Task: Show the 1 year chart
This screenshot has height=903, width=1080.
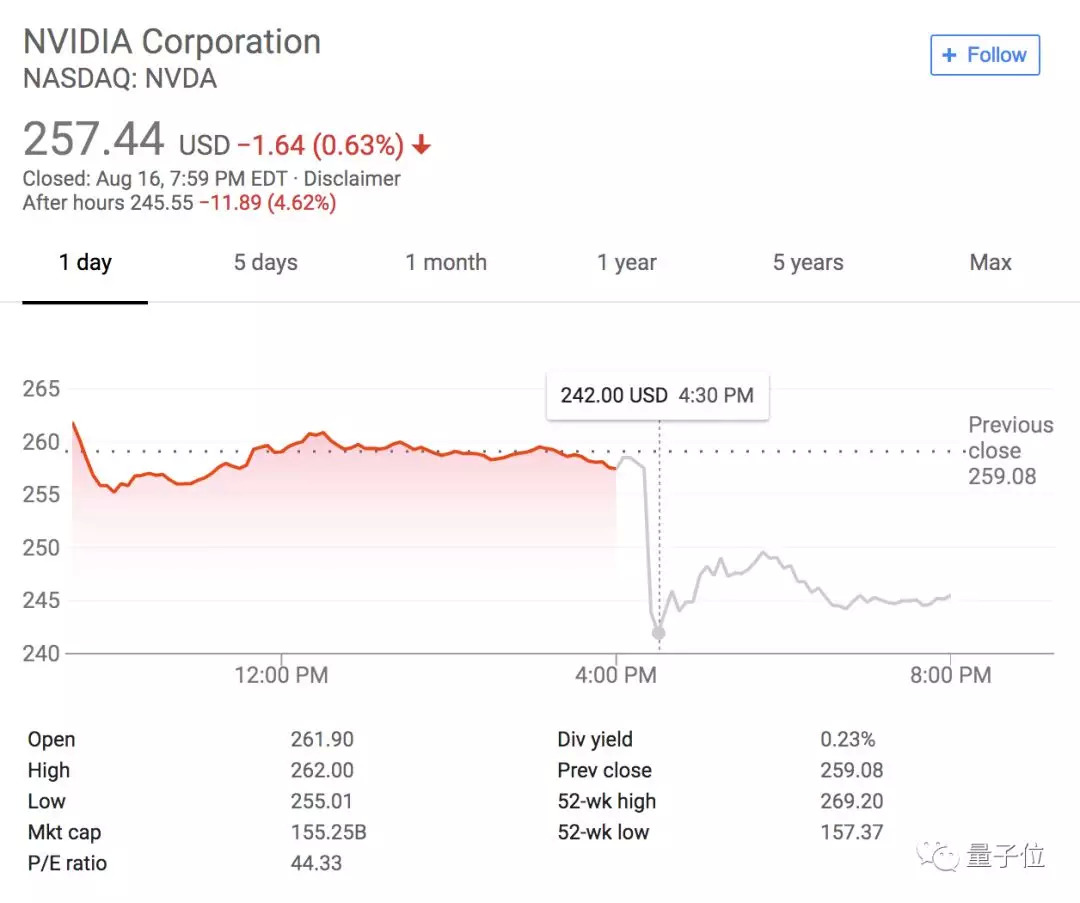Action: (x=627, y=263)
